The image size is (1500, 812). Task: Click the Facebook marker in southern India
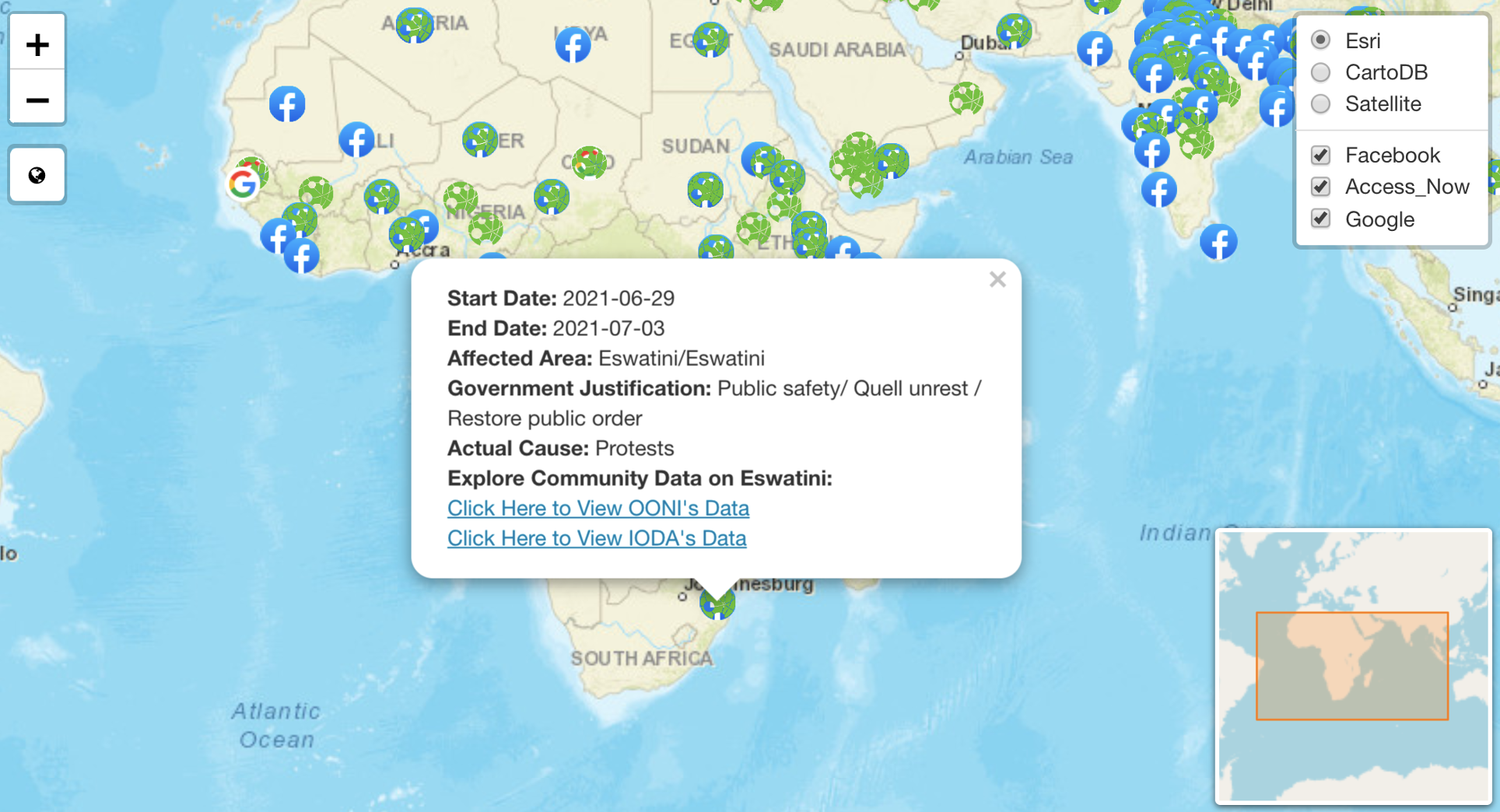click(1158, 190)
